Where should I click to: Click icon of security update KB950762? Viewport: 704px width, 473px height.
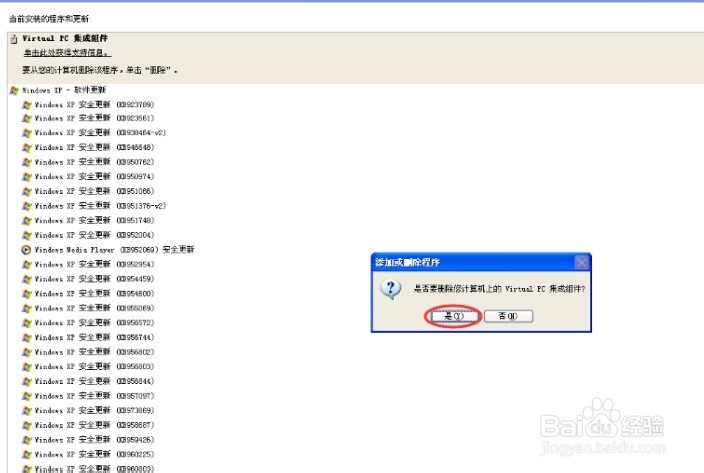27,162
